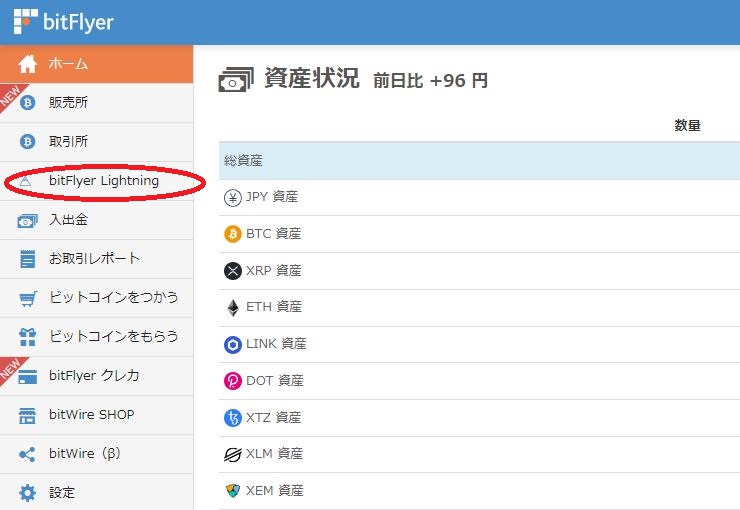Click the JPY yen circle icon
The width and height of the screenshot is (740, 510).
(x=233, y=197)
